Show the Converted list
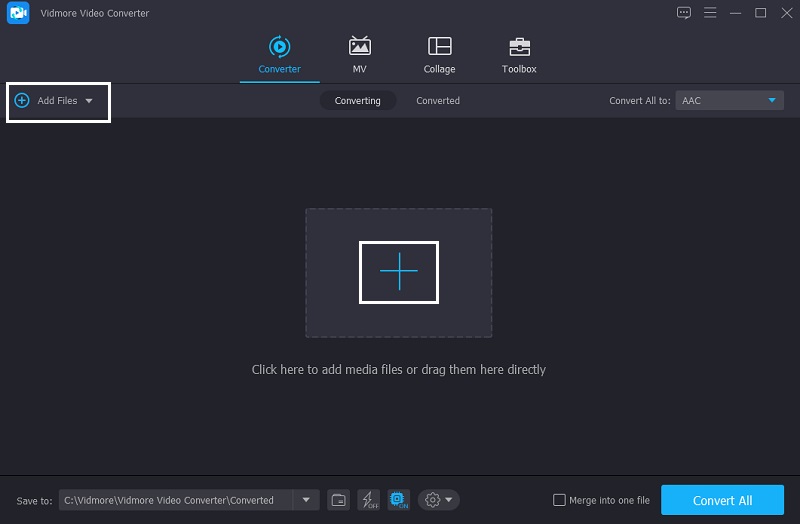The image size is (800, 524). (x=438, y=101)
